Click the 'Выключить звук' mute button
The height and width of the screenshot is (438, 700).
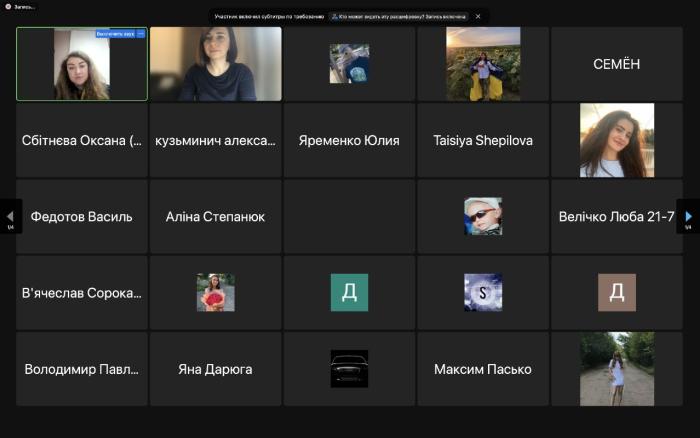[x=115, y=34]
